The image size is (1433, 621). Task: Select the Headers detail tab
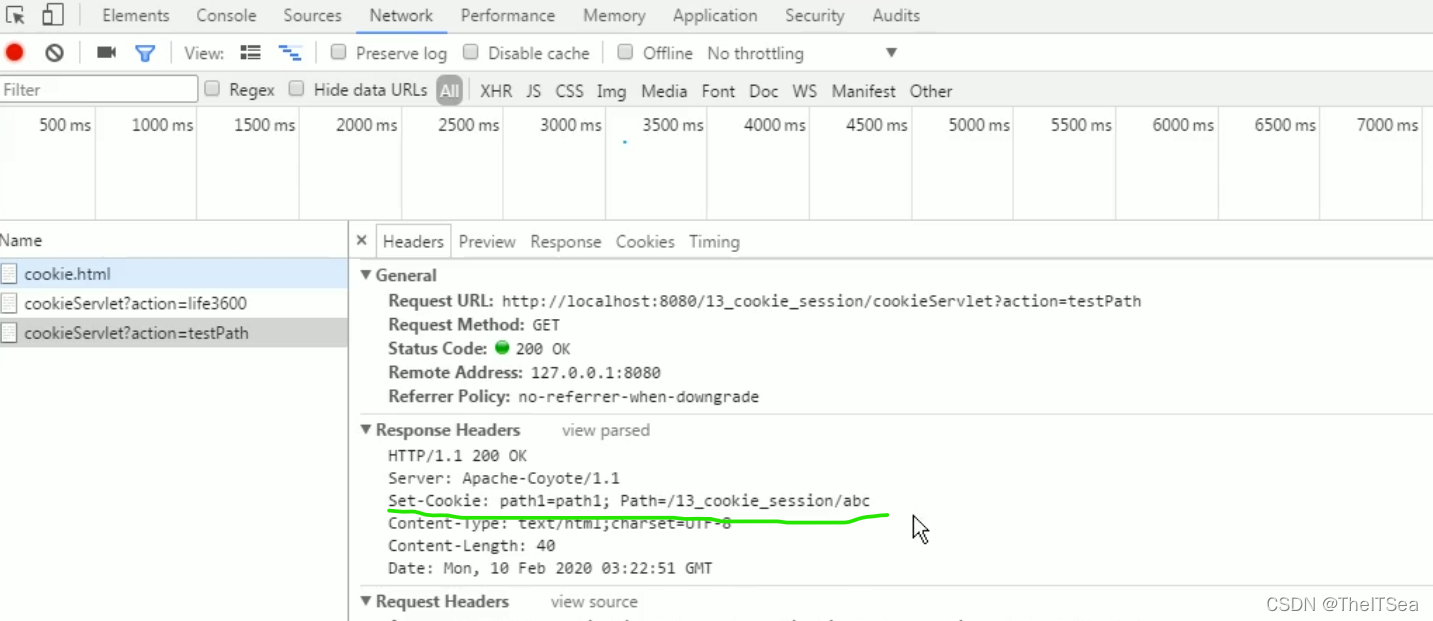pyautogui.click(x=413, y=241)
